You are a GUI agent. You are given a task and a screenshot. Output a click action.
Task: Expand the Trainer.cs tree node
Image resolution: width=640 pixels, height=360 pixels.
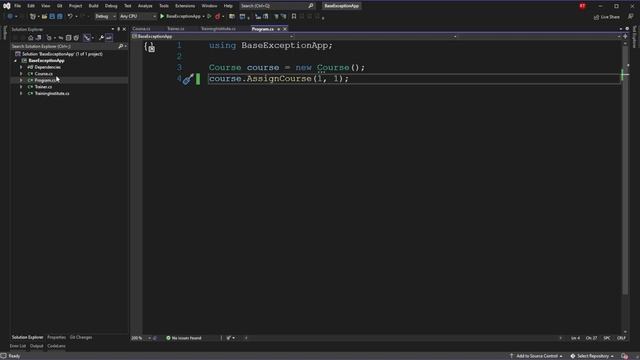(x=21, y=87)
